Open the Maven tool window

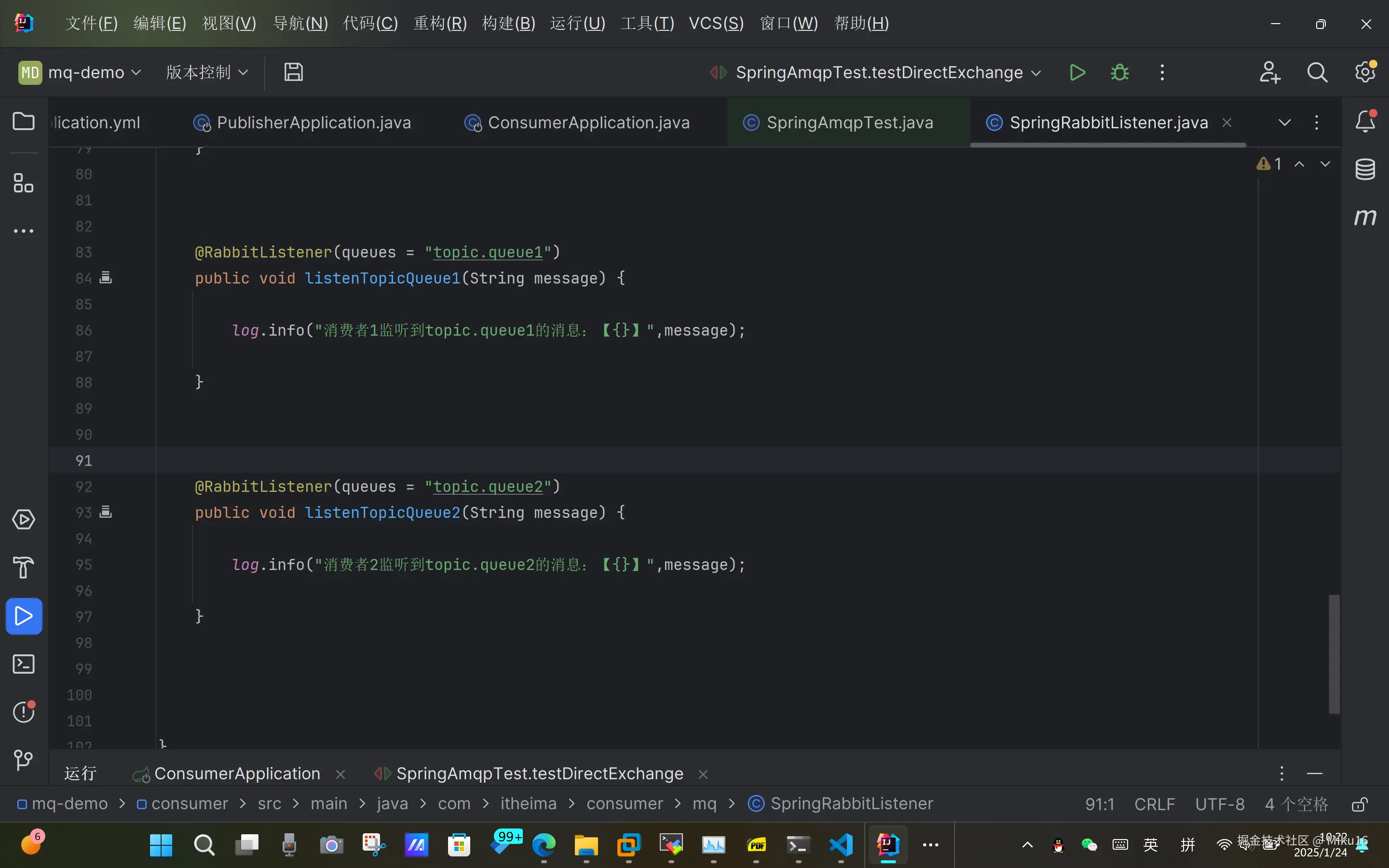tap(1365, 217)
